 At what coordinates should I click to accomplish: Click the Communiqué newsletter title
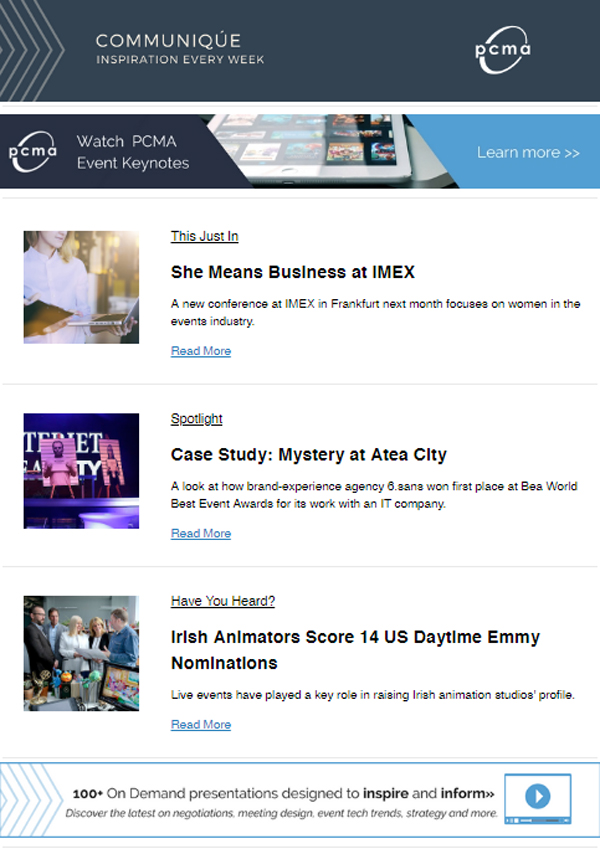(x=168, y=41)
